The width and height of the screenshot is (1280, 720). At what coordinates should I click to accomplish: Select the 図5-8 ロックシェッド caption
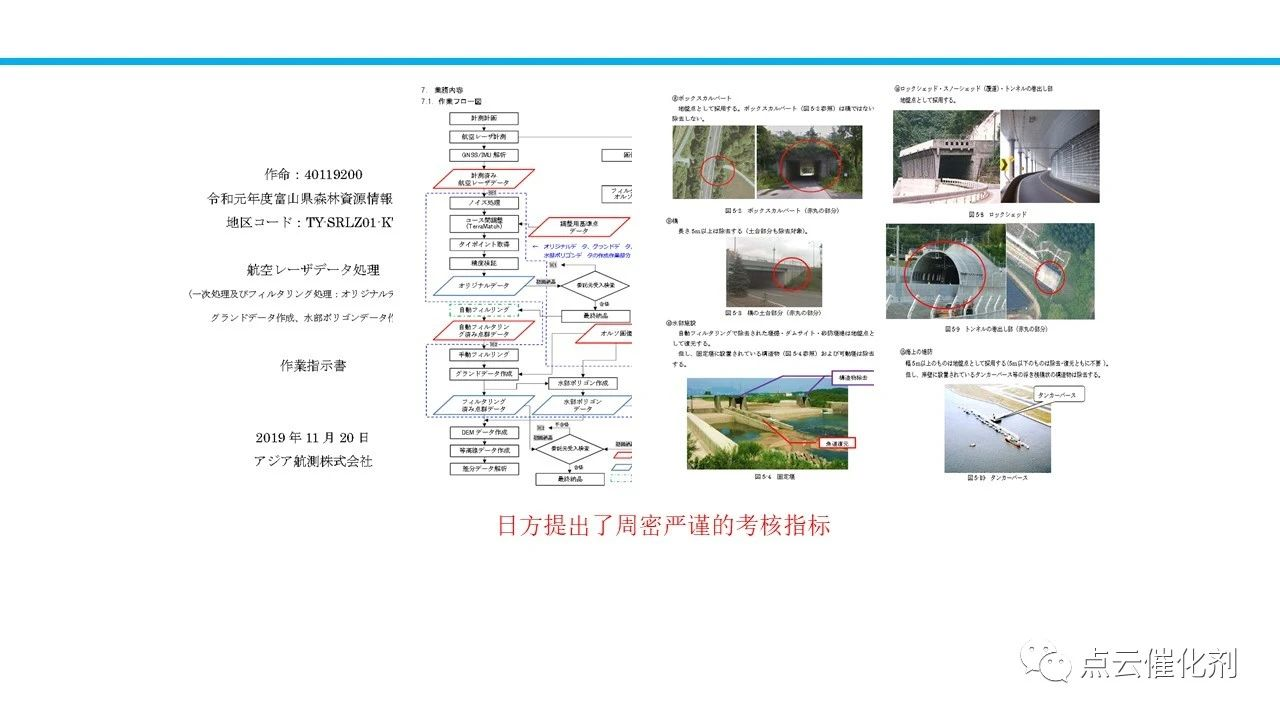pos(997,214)
